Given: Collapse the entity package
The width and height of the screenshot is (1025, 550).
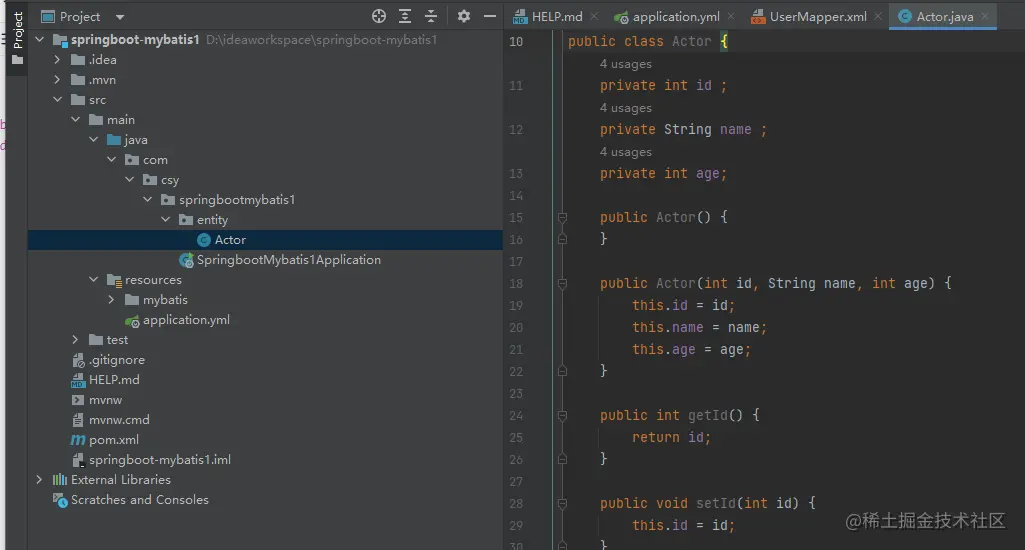Looking at the screenshot, I should pos(165,220).
